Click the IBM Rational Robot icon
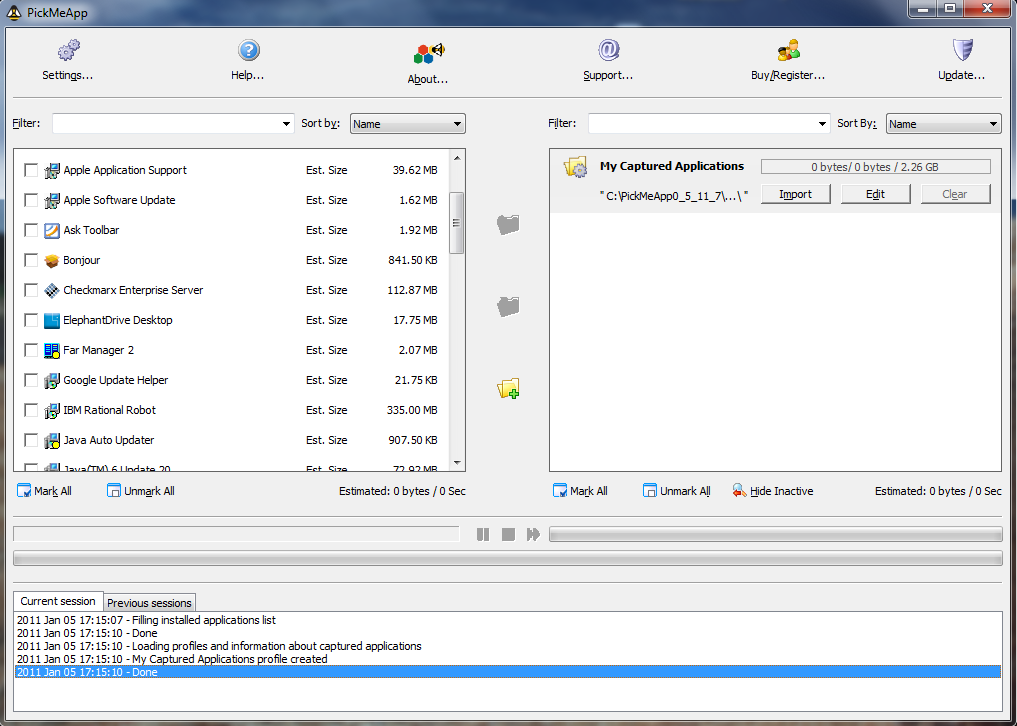This screenshot has width=1017, height=726. point(52,411)
